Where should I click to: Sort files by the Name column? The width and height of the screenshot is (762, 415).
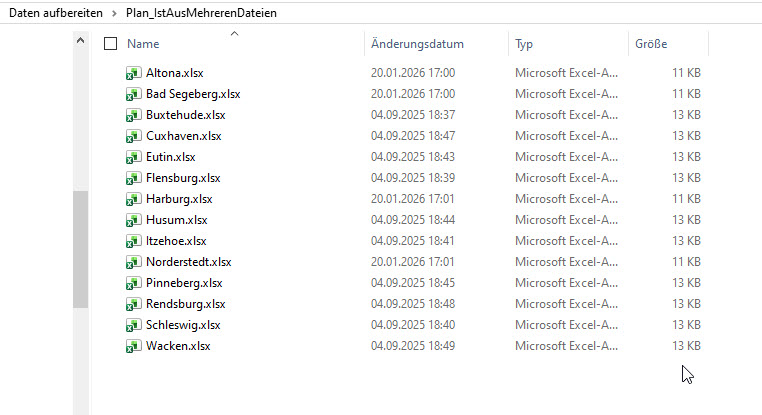coord(143,44)
